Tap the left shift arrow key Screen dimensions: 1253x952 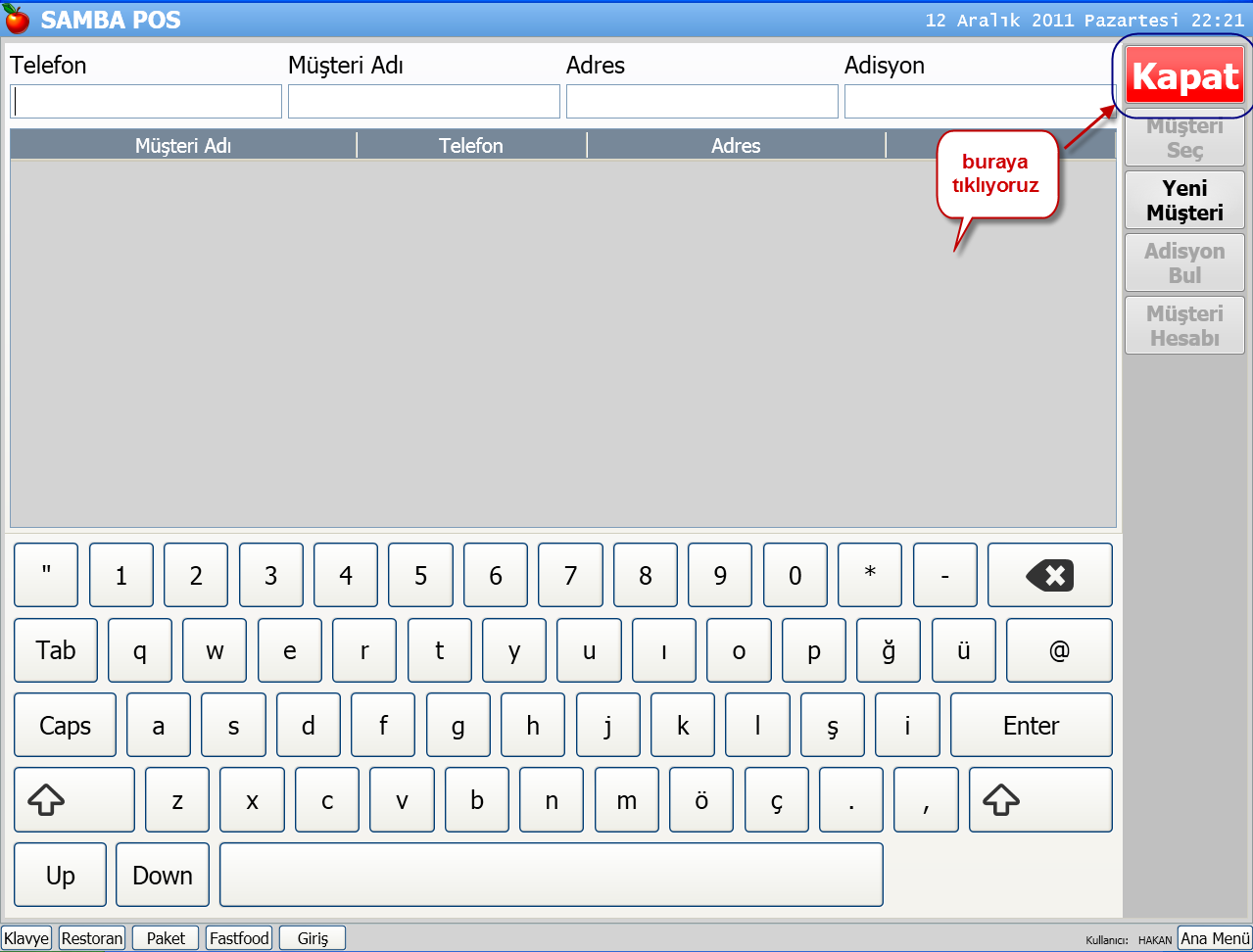74,800
